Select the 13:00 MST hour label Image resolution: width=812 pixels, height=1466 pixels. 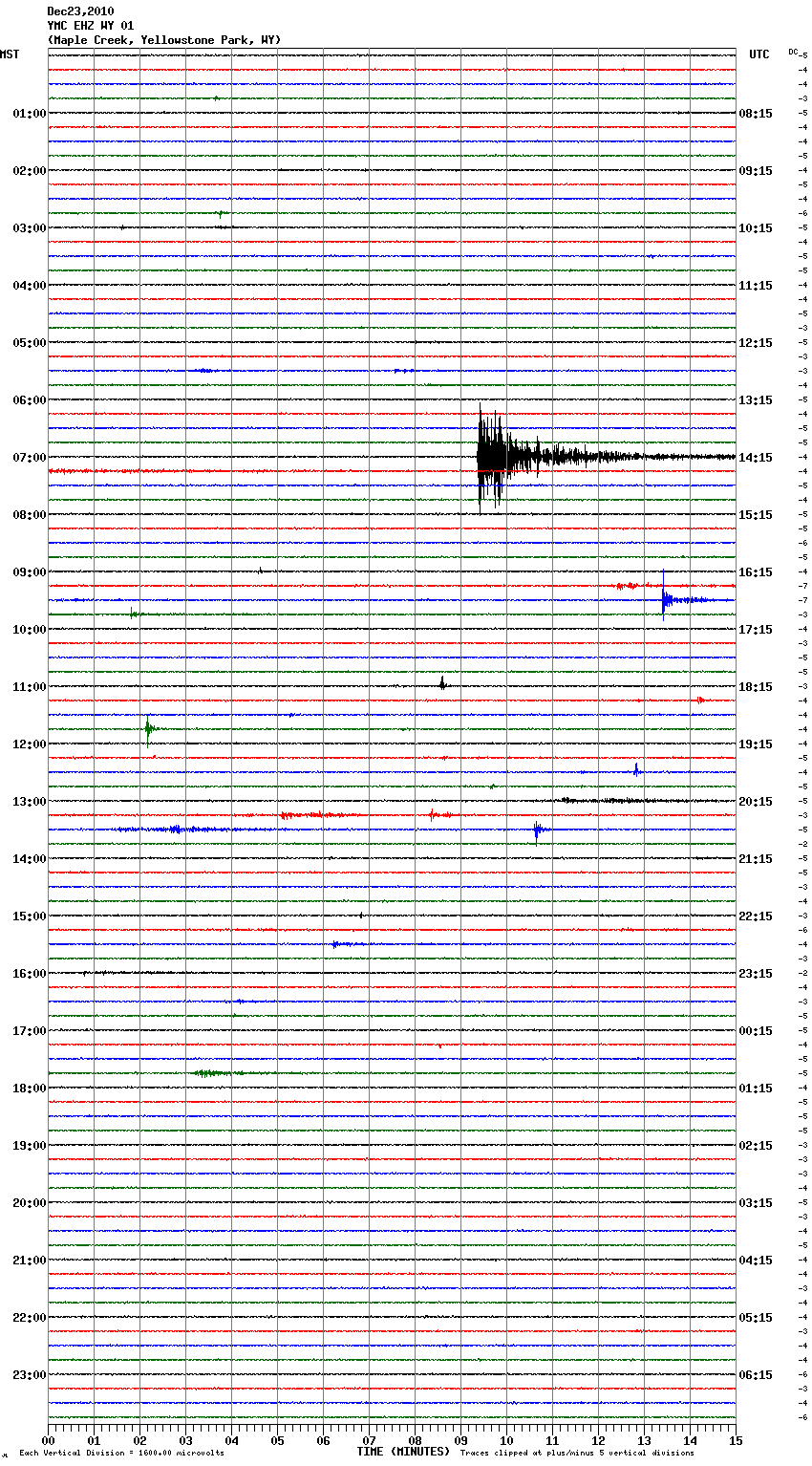click(x=29, y=802)
